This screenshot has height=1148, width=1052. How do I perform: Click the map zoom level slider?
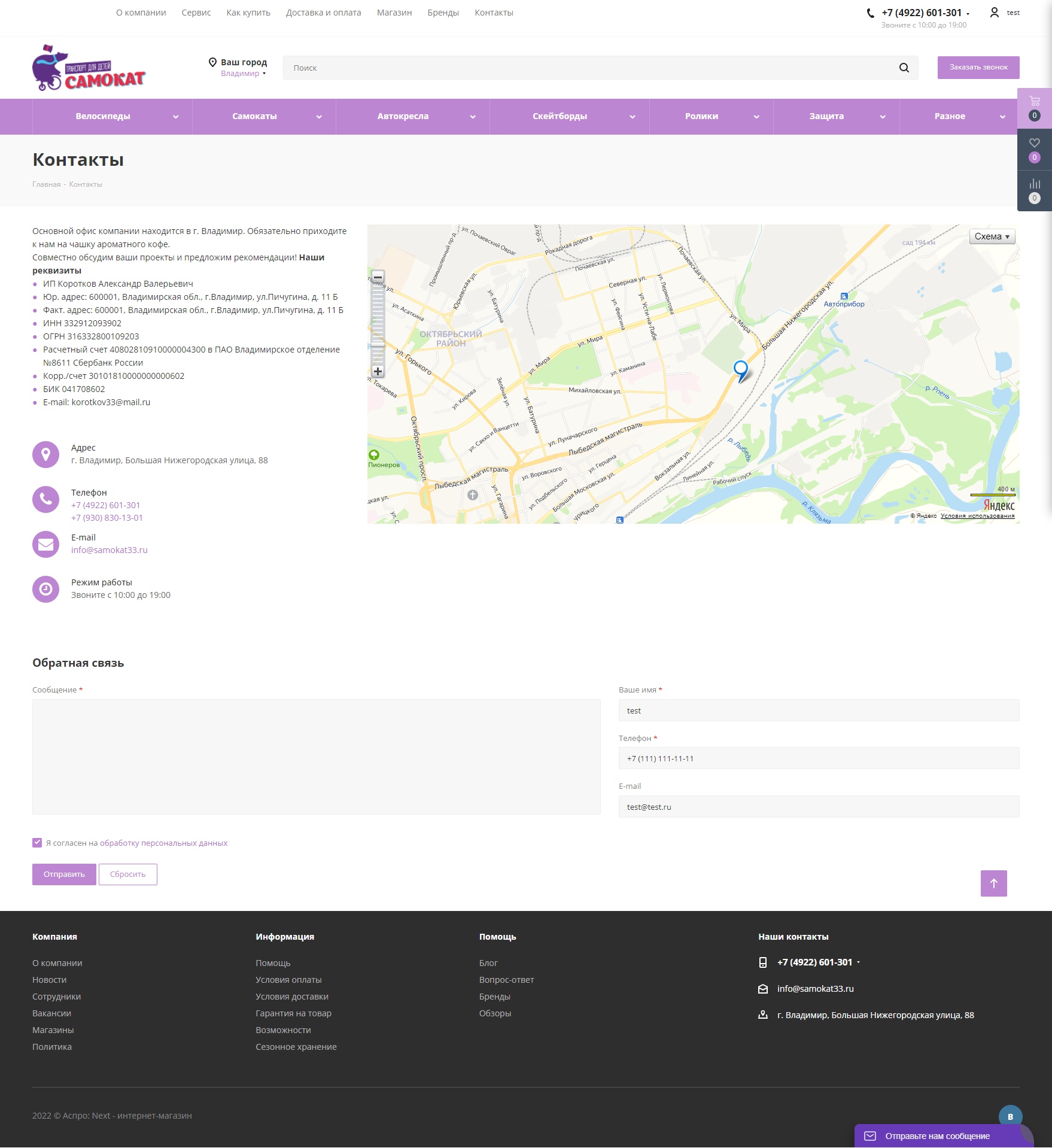coord(378,324)
